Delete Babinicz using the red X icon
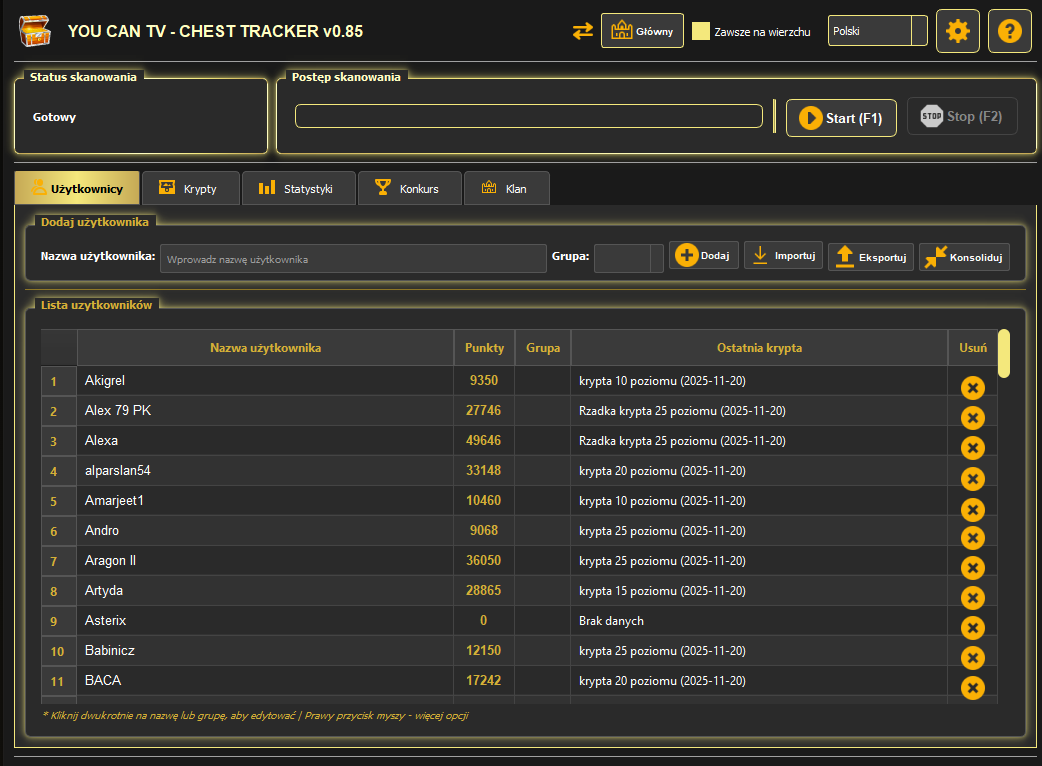Viewport: 1042px width, 766px height. [x=973, y=658]
